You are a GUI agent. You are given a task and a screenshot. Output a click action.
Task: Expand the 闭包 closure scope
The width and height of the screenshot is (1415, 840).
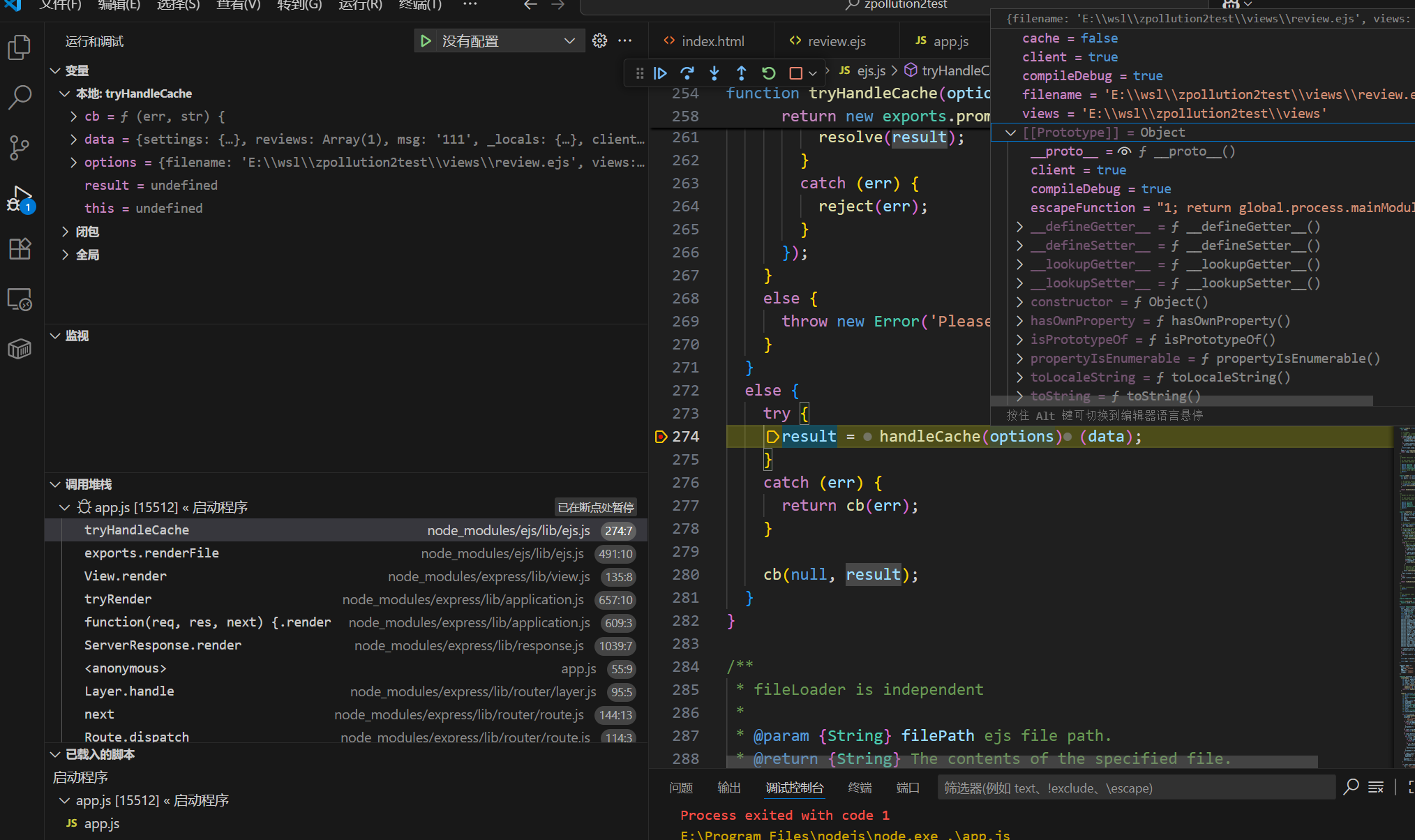coord(65,232)
